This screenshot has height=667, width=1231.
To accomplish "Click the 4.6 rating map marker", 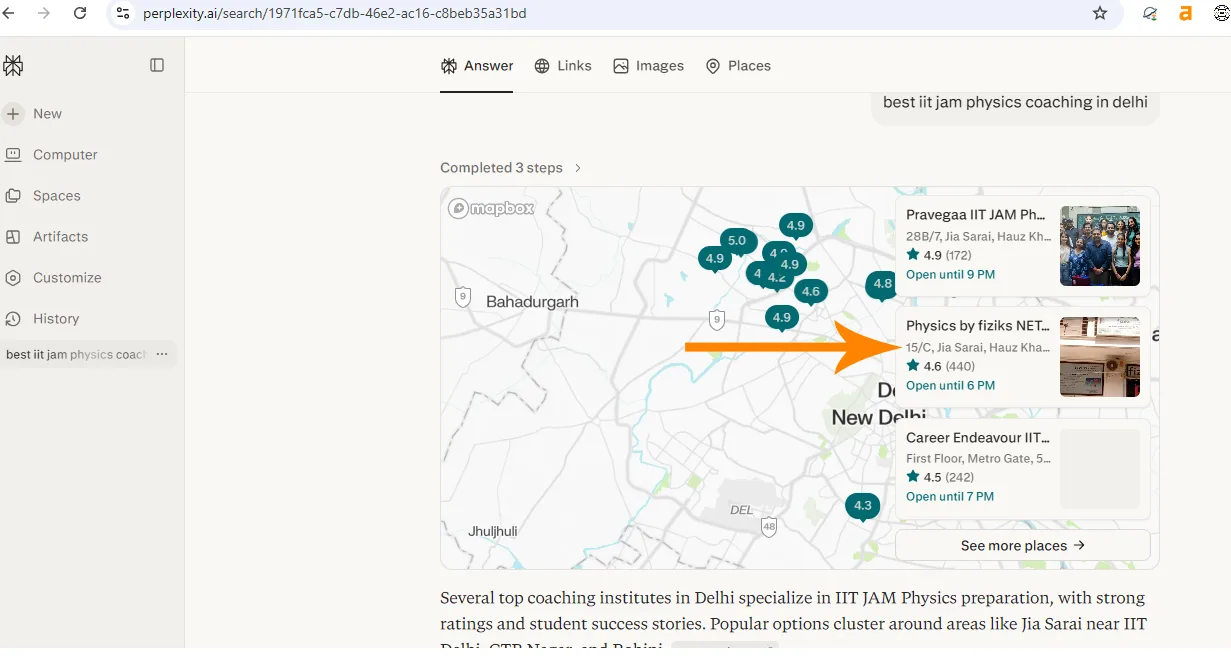I will point(810,293).
